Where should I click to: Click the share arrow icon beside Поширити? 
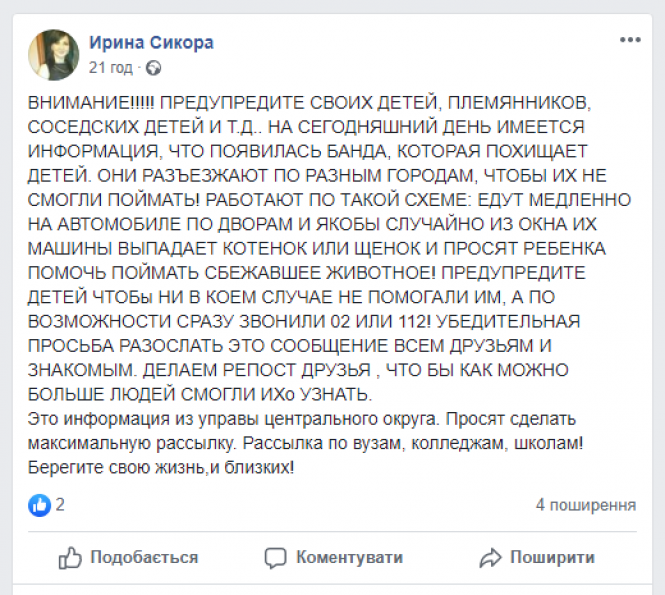tap(490, 557)
